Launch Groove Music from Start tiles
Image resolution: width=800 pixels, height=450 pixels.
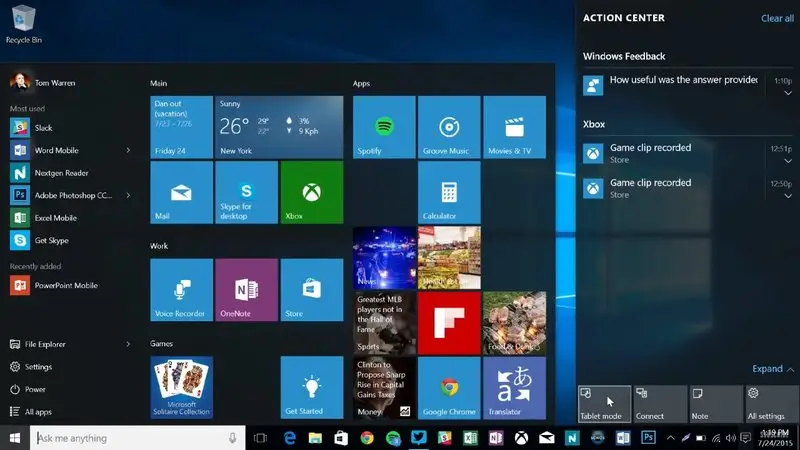point(449,128)
